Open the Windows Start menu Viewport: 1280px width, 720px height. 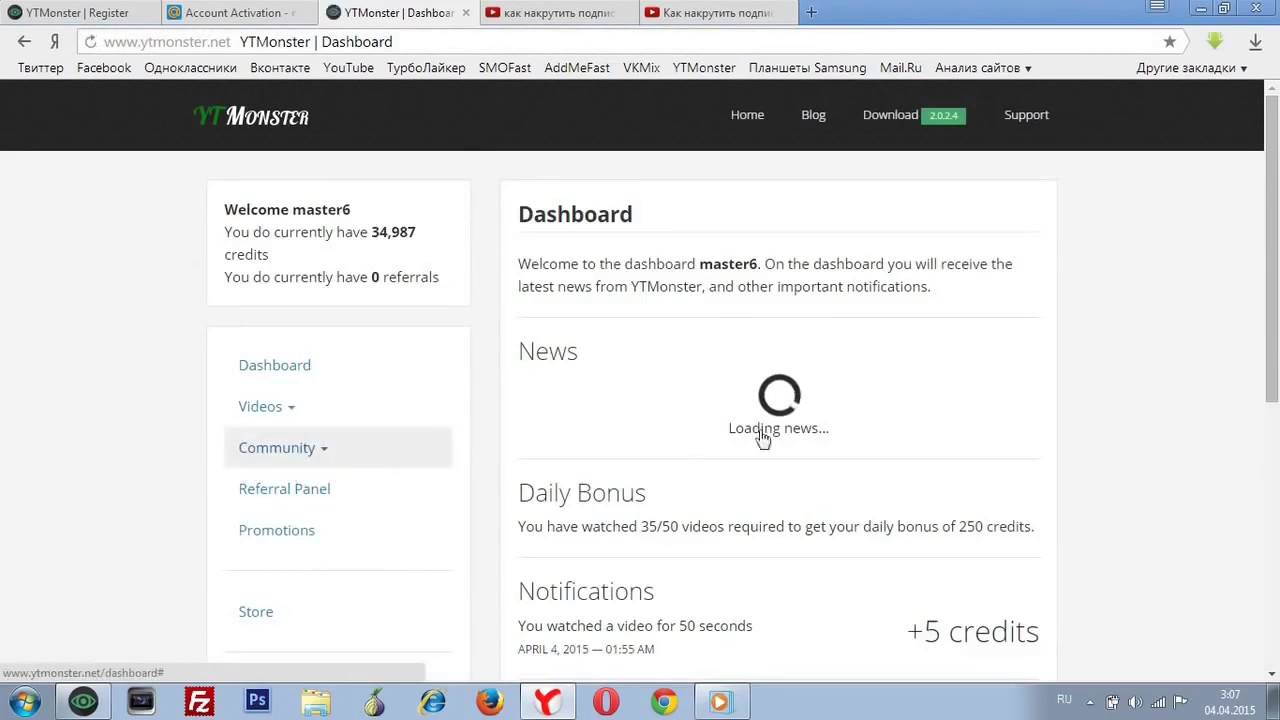[24, 702]
